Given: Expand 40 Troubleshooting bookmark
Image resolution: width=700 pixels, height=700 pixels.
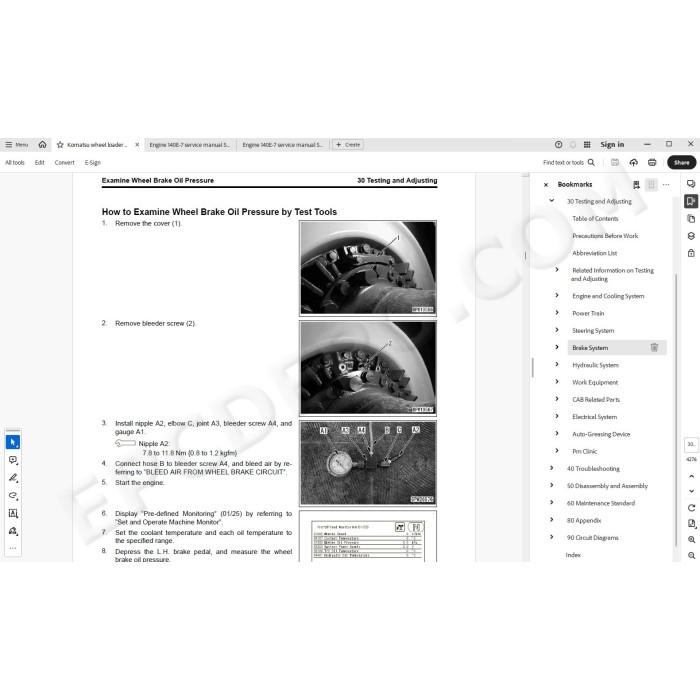Looking at the screenshot, I should coord(551,468).
